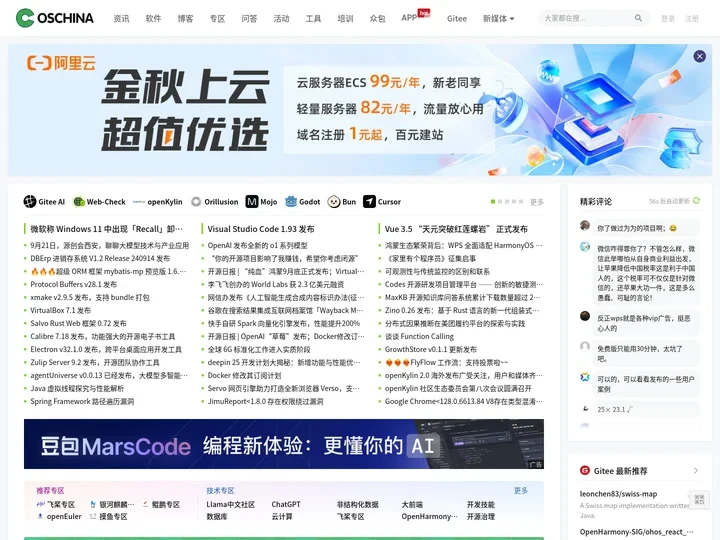
Task: Click the 登录 link
Action: 668,19
